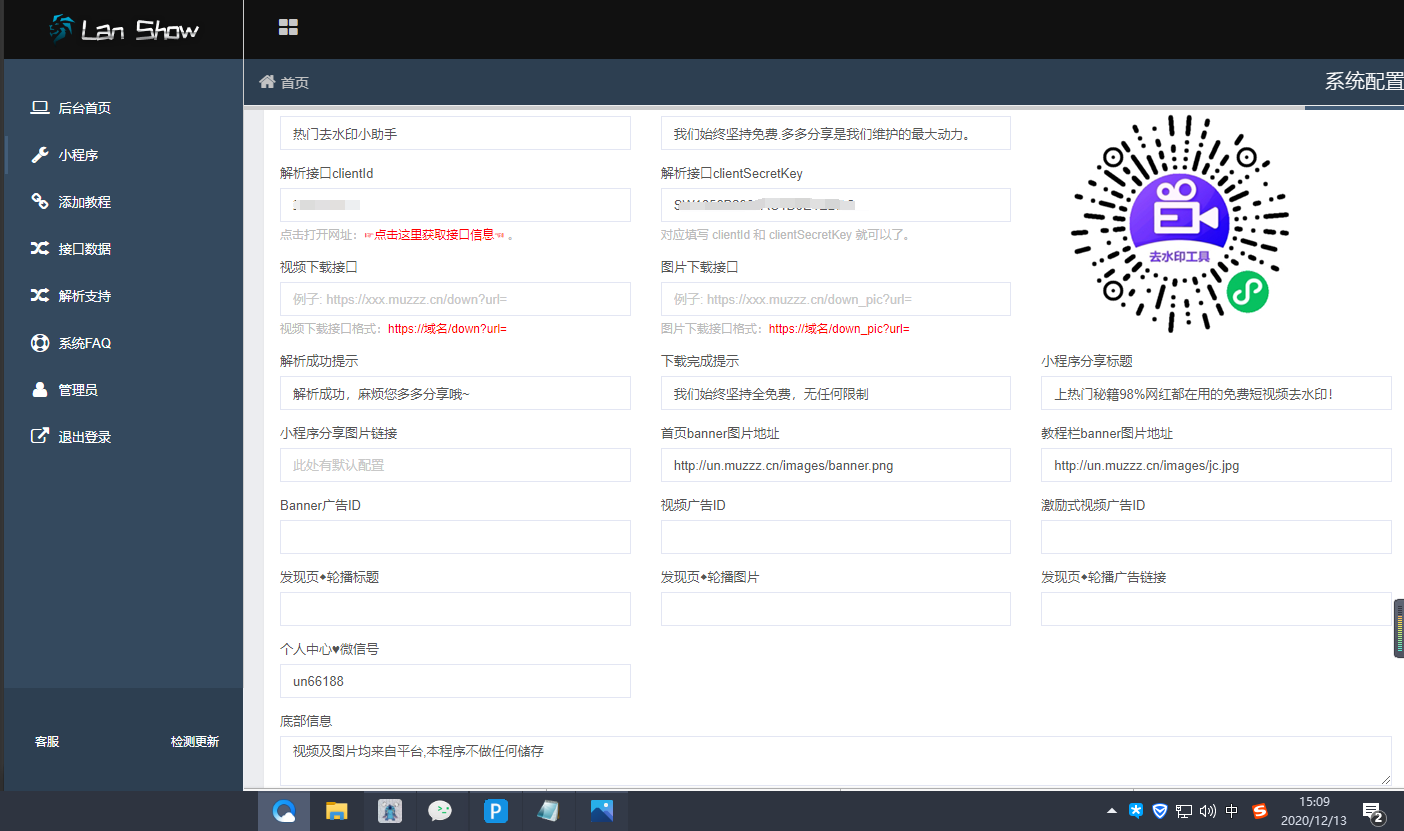Click the 发现页轮播图片 input field
The image size is (1404, 831).
click(836, 609)
